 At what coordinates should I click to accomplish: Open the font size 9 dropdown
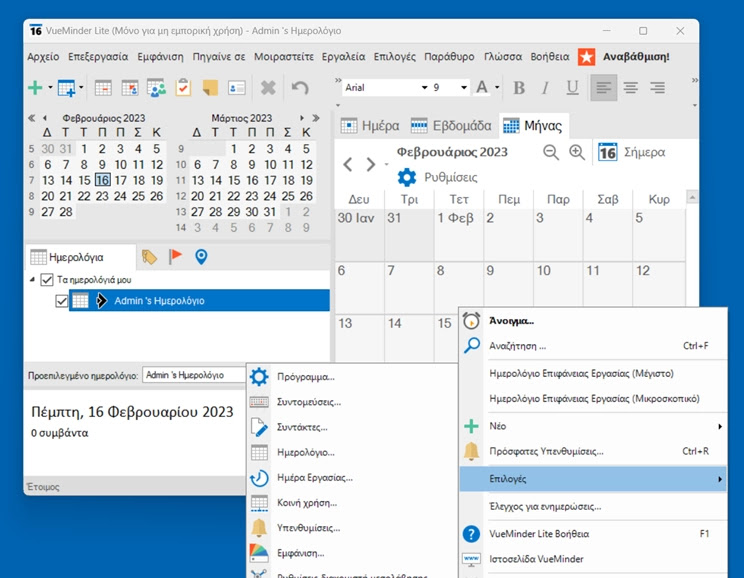click(x=464, y=88)
